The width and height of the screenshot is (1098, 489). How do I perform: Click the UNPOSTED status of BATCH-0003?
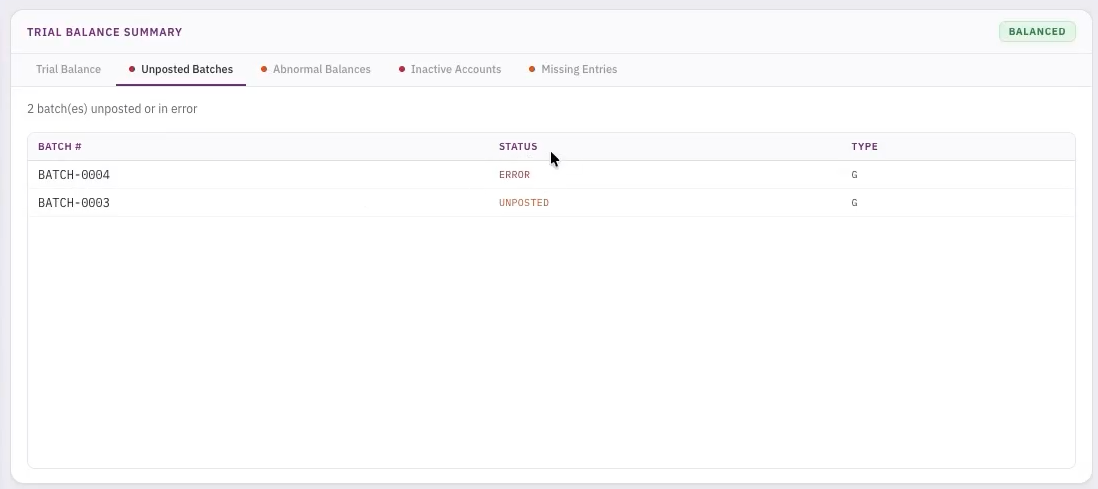pyautogui.click(x=524, y=203)
